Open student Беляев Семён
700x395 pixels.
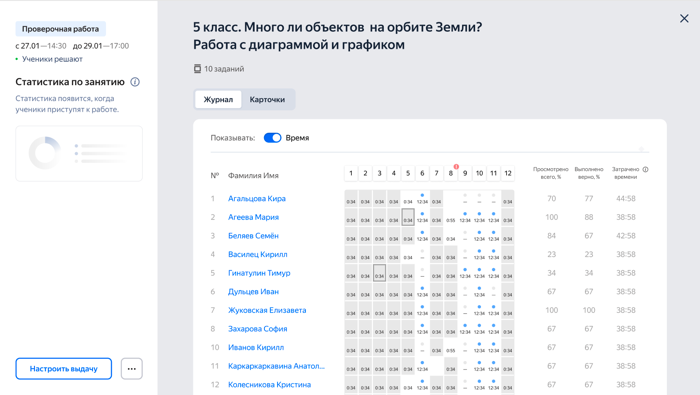point(253,236)
